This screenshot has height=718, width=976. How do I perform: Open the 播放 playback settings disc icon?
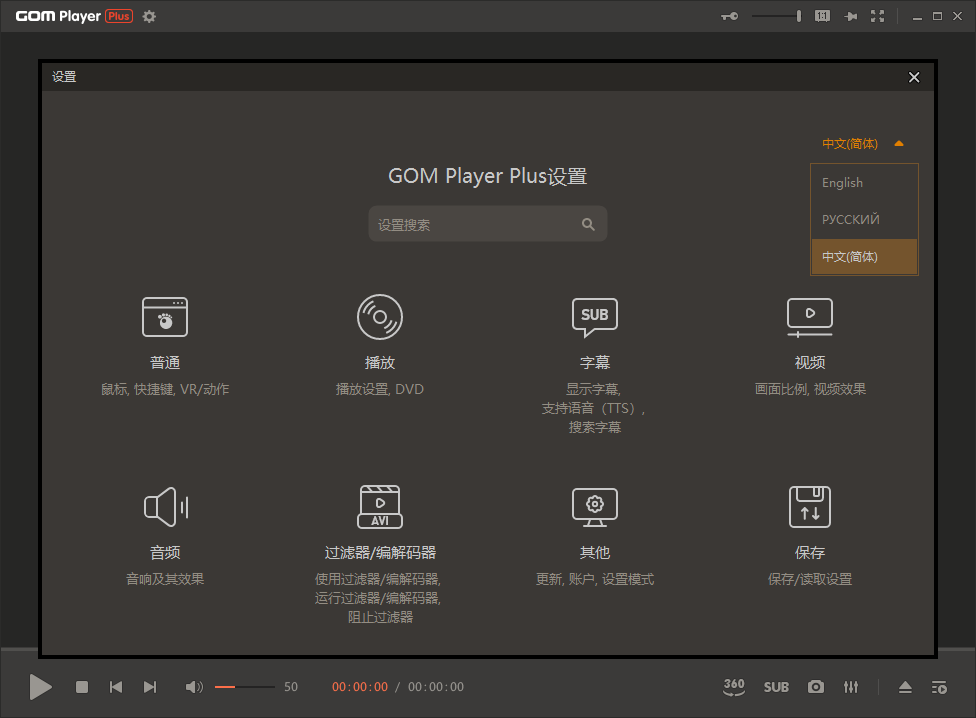[x=380, y=317]
